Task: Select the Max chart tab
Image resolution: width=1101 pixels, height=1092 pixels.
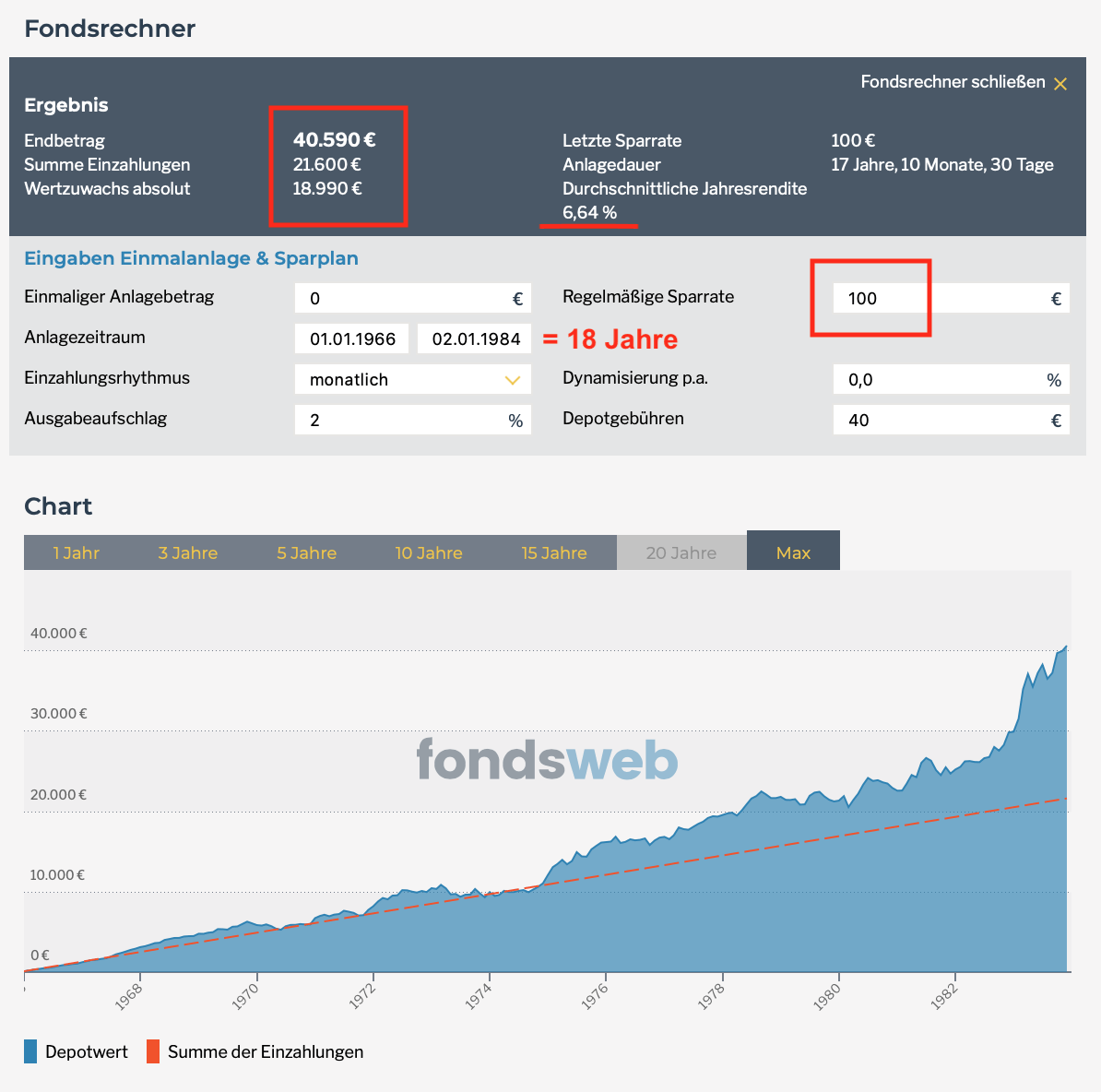Action: (793, 551)
